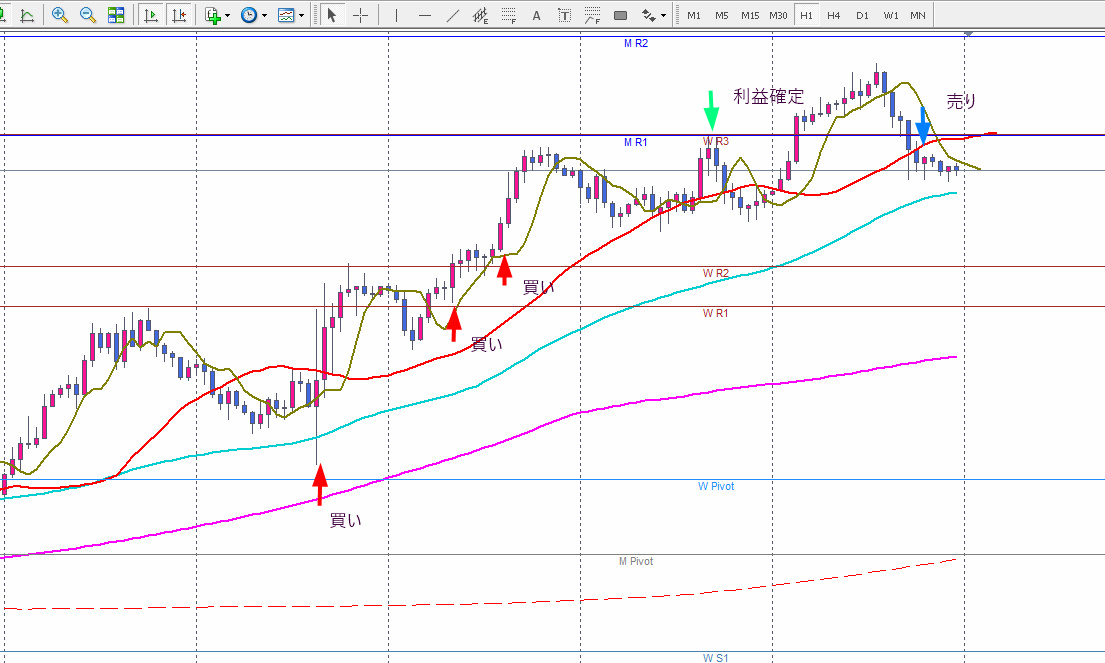Switch to D1 daily timeframe
1105x663 pixels.
pyautogui.click(x=862, y=15)
